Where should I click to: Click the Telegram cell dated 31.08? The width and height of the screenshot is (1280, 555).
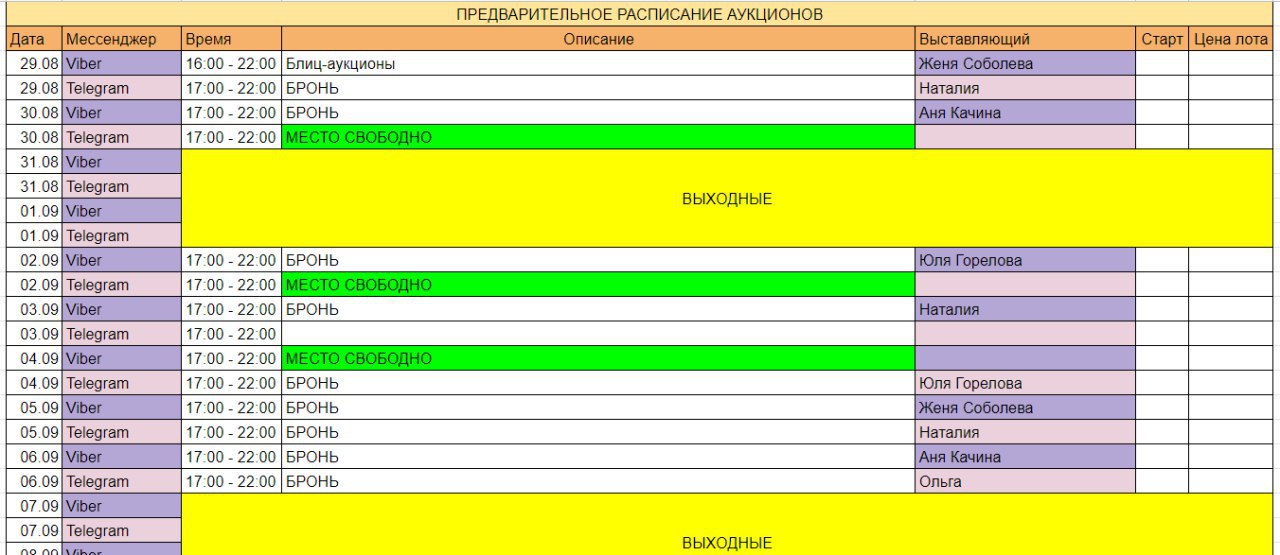pos(121,187)
